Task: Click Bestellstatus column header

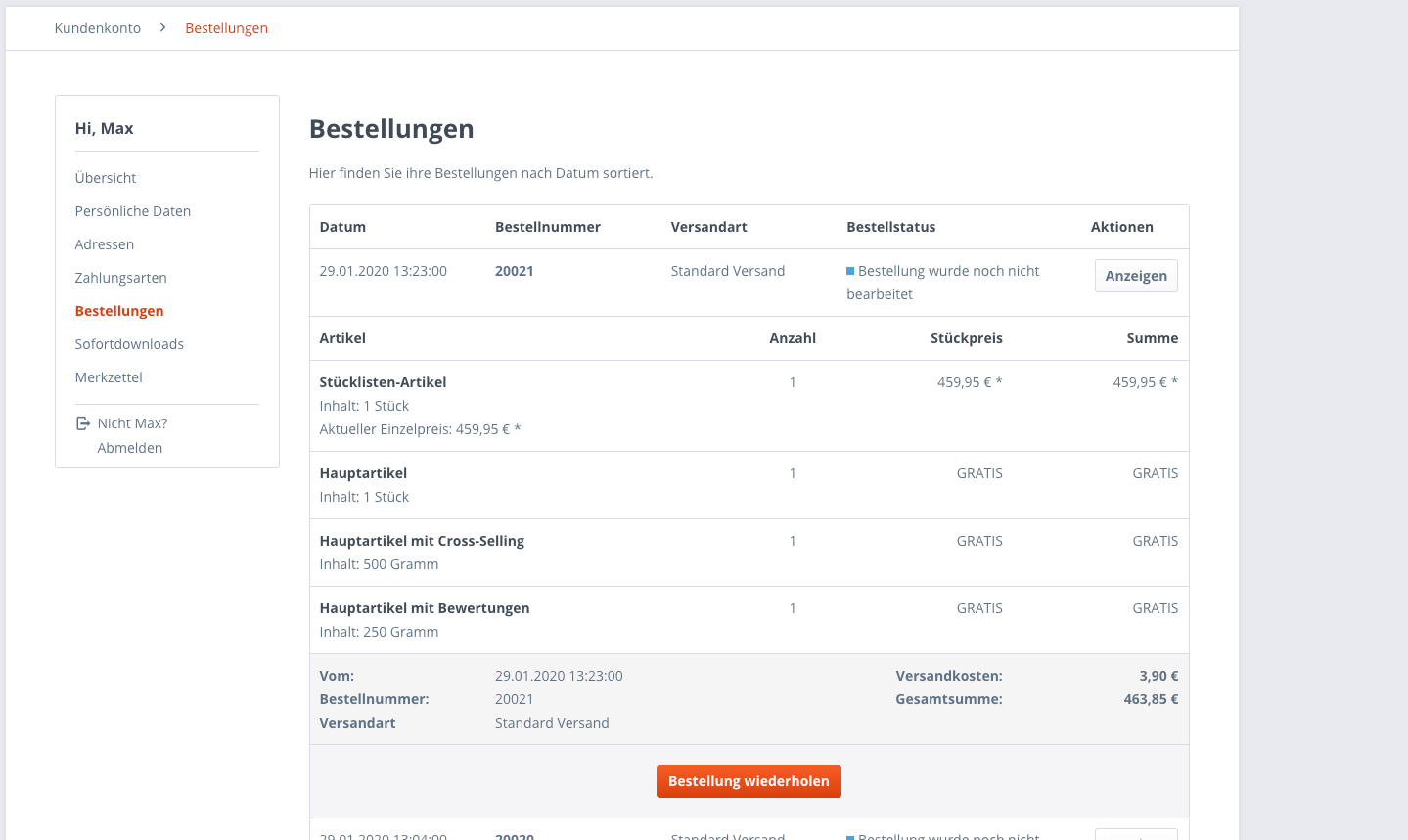Action: tap(891, 227)
